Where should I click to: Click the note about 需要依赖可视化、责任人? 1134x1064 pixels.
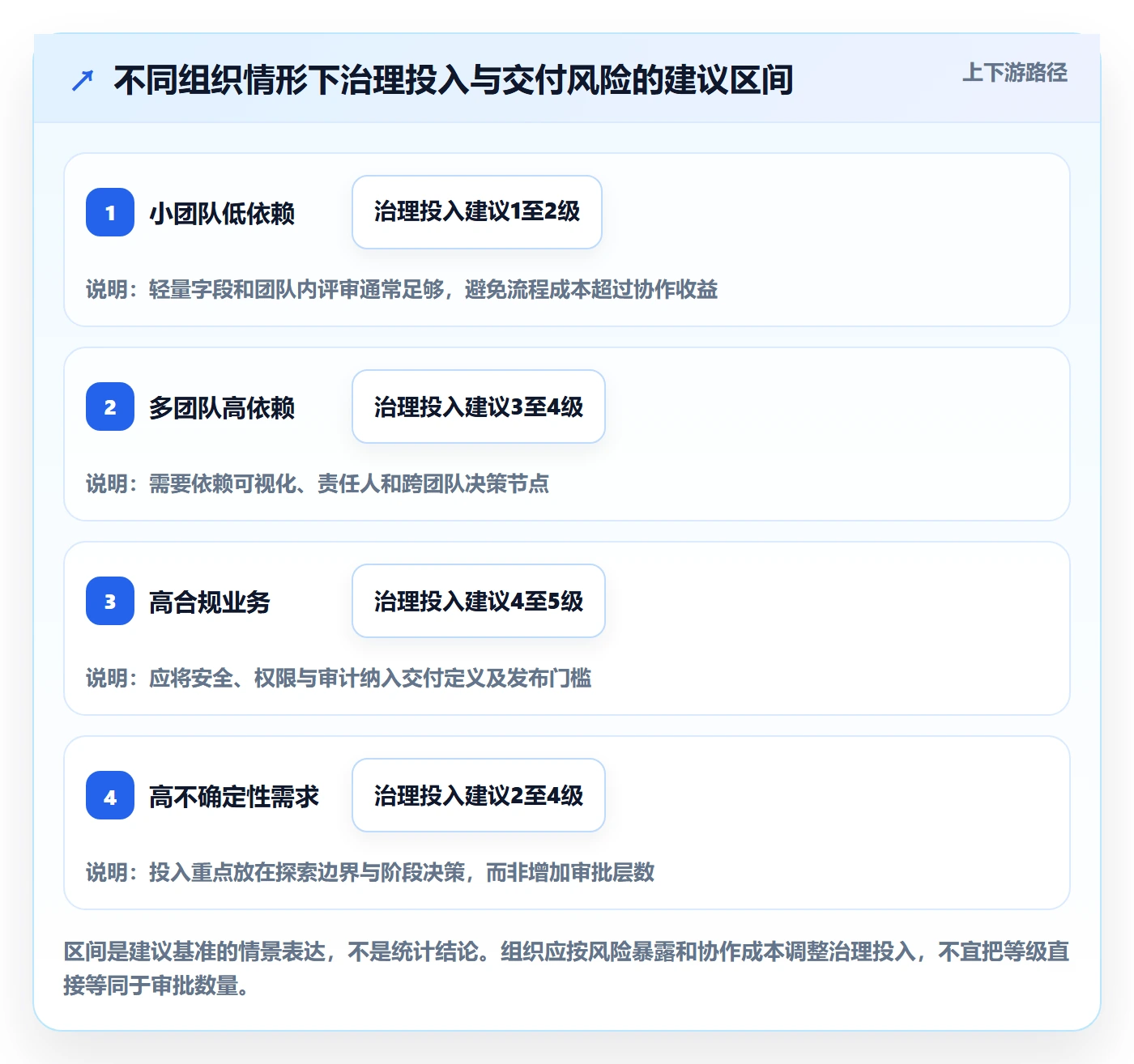point(318,483)
